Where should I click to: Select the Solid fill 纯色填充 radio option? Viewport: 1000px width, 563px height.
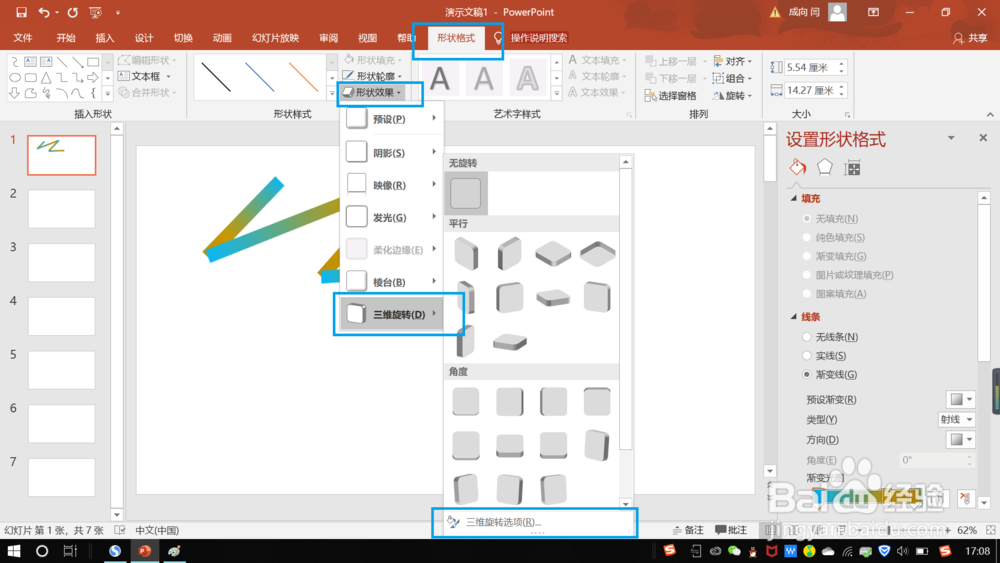click(807, 237)
